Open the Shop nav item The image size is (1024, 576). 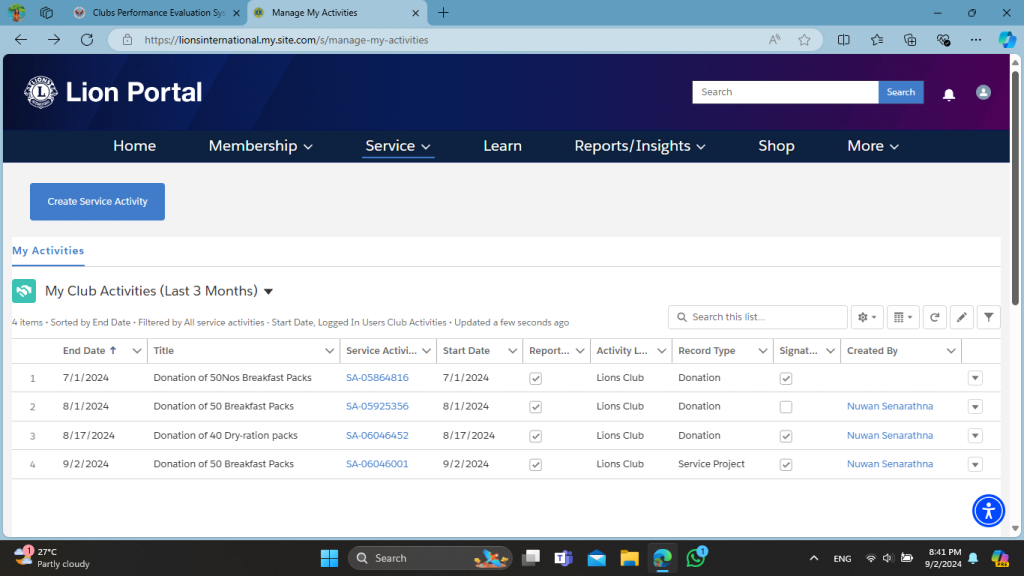(776, 146)
